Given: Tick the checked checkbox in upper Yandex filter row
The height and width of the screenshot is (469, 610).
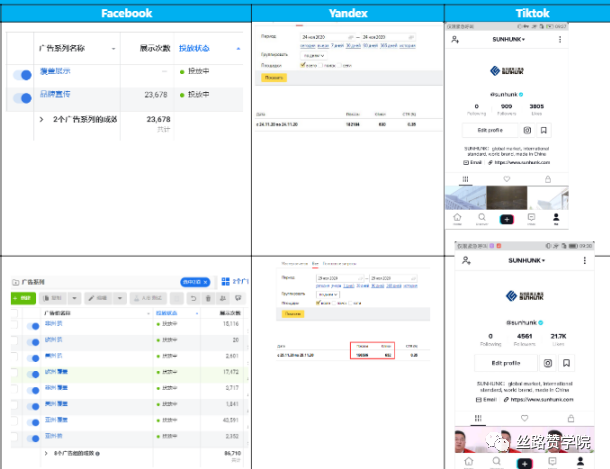Looking at the screenshot, I should [302, 64].
